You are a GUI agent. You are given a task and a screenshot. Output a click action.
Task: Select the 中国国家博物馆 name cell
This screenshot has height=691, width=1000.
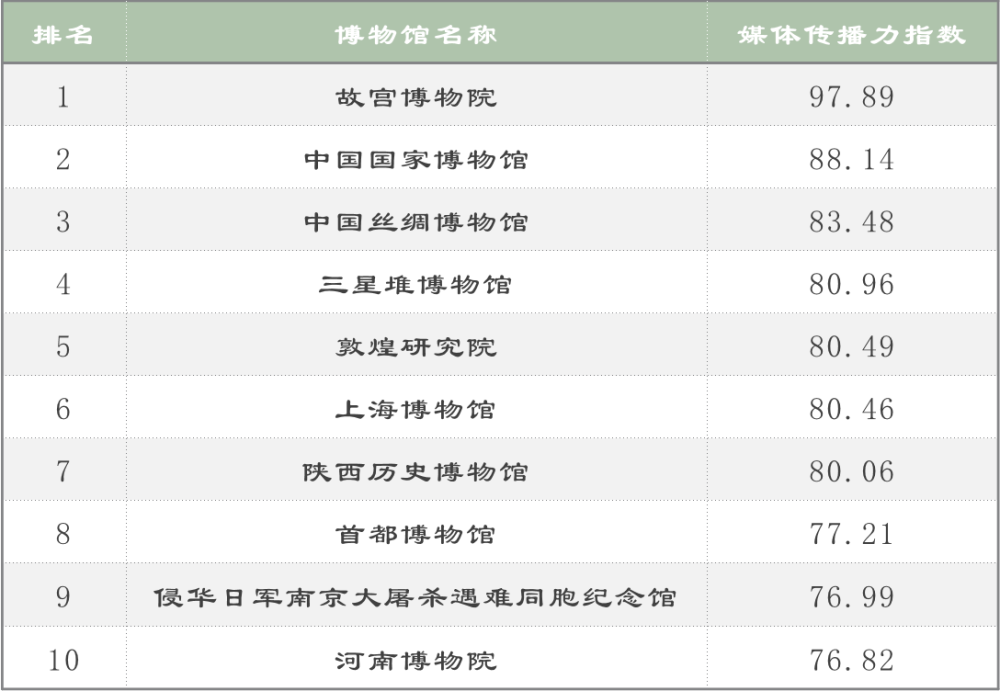click(x=416, y=160)
